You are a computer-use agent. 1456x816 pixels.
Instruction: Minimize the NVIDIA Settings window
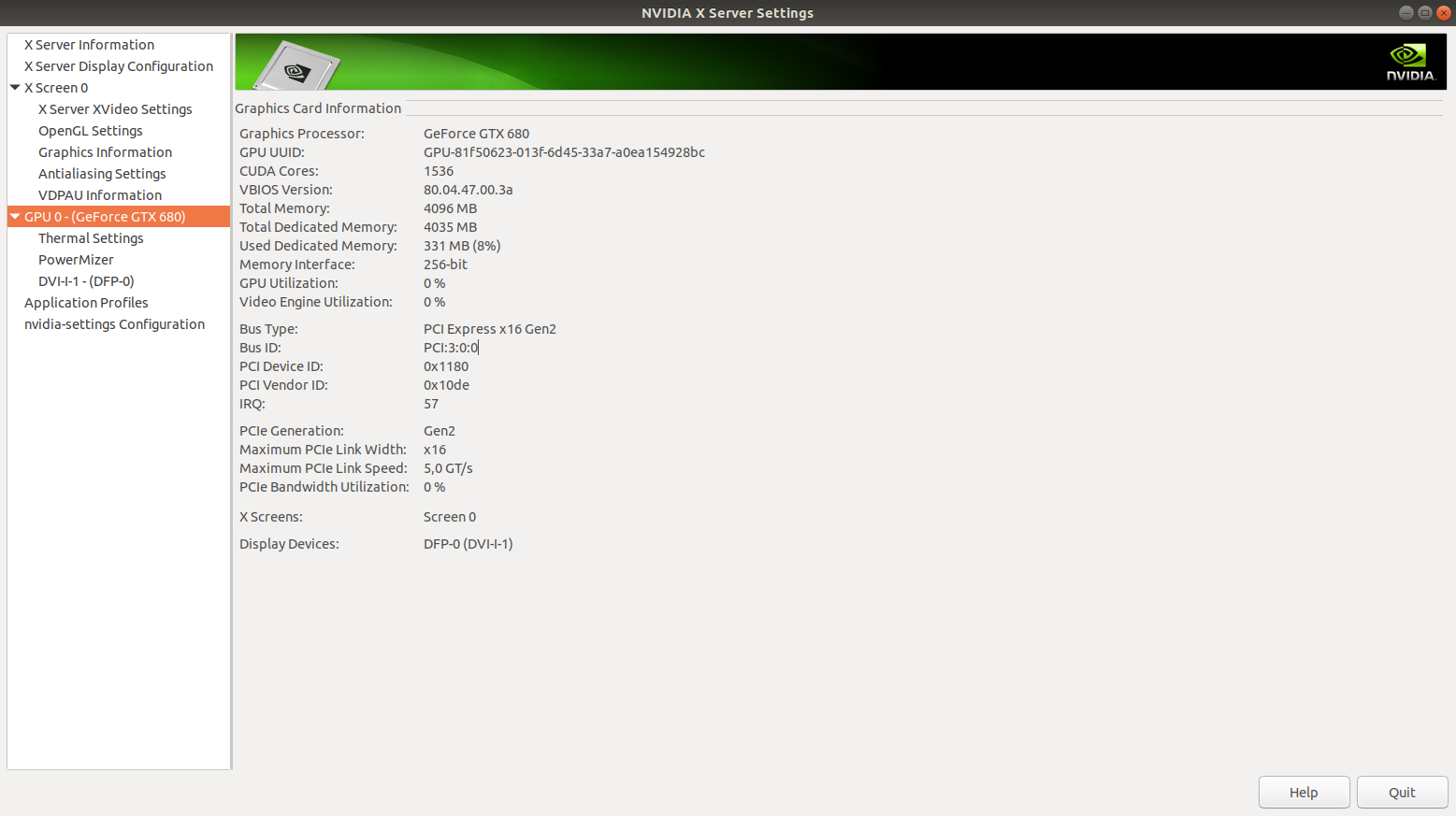[x=1406, y=12]
